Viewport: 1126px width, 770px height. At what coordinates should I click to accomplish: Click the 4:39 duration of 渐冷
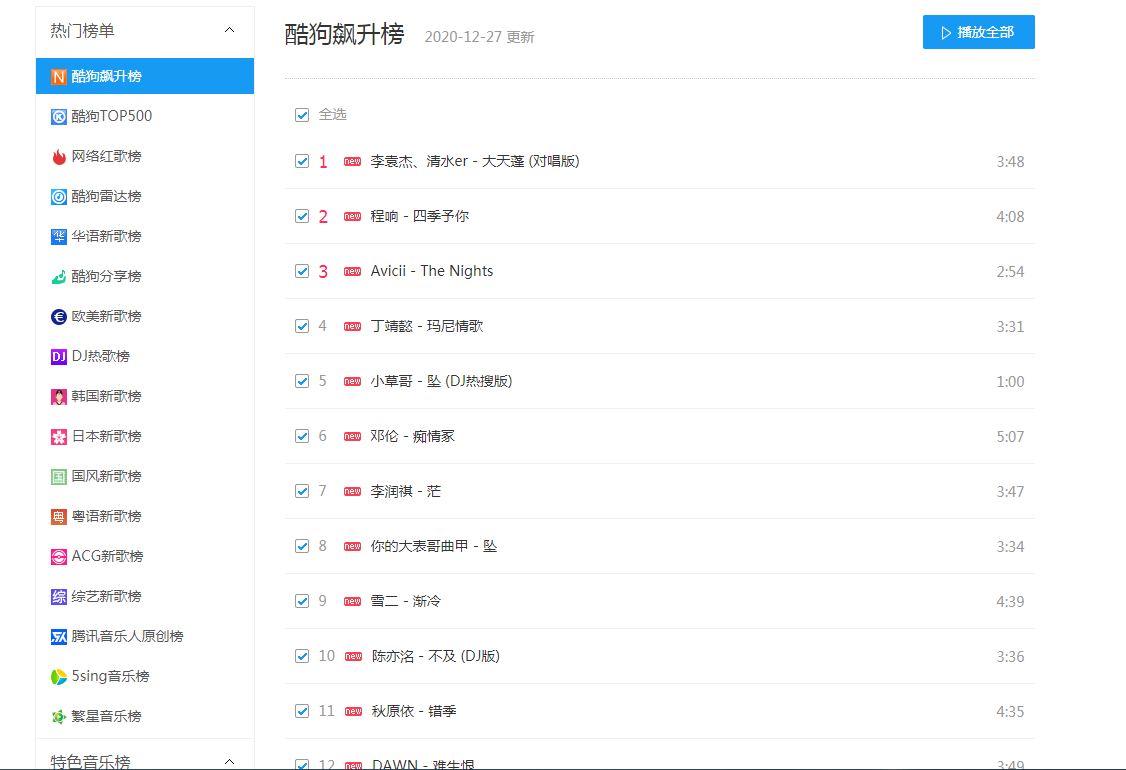tap(1010, 601)
